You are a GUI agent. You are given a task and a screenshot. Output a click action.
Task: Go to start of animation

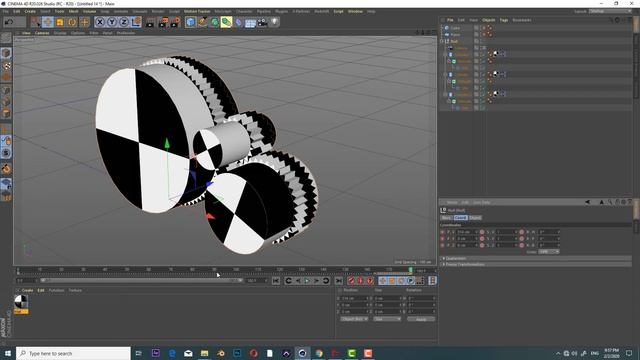276,281
